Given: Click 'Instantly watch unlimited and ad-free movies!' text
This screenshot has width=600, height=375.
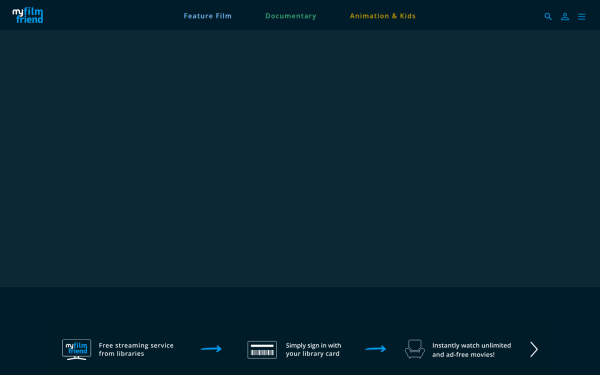Looking at the screenshot, I should point(472,350).
